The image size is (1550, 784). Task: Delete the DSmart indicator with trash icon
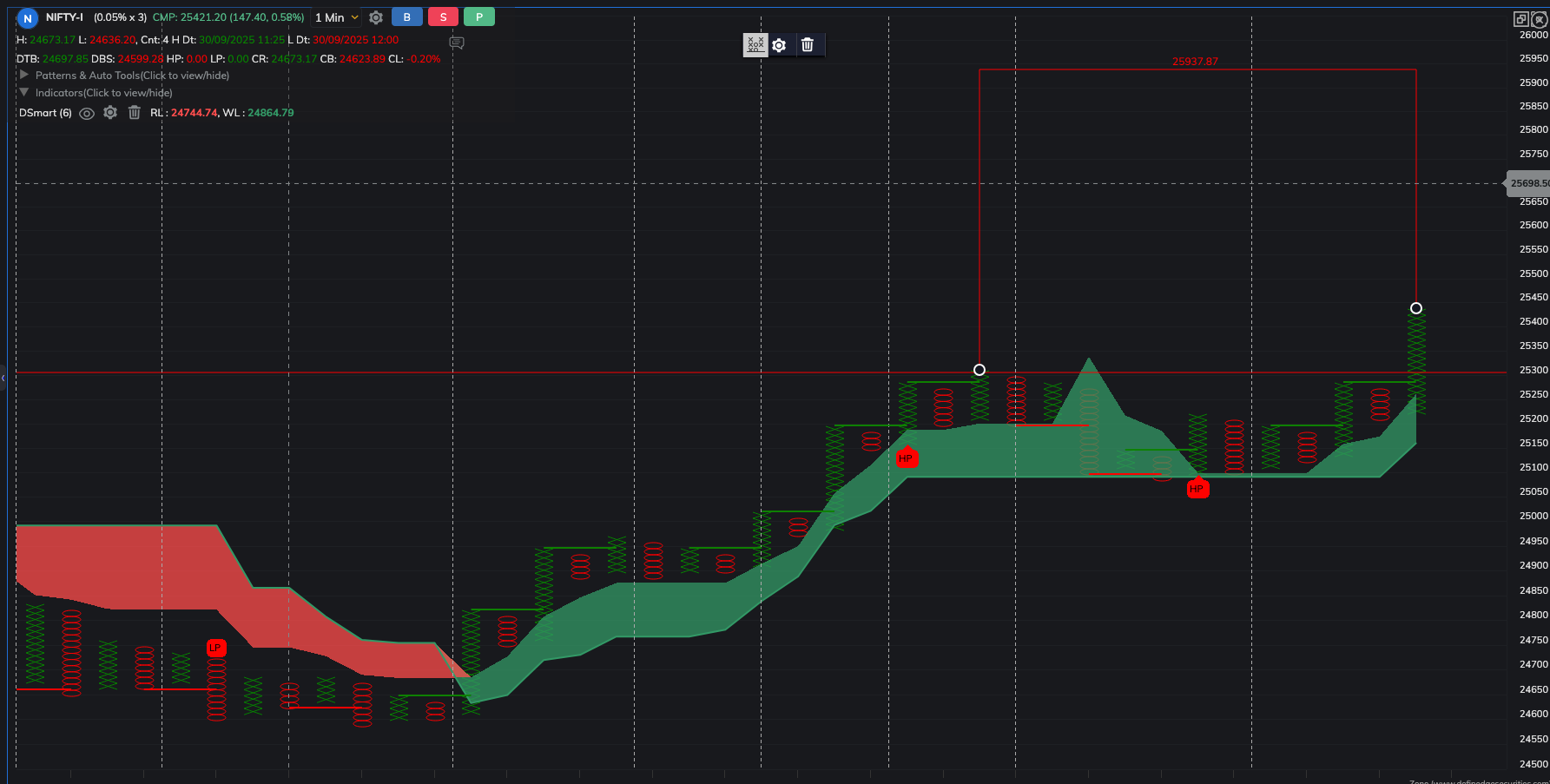tap(135, 113)
